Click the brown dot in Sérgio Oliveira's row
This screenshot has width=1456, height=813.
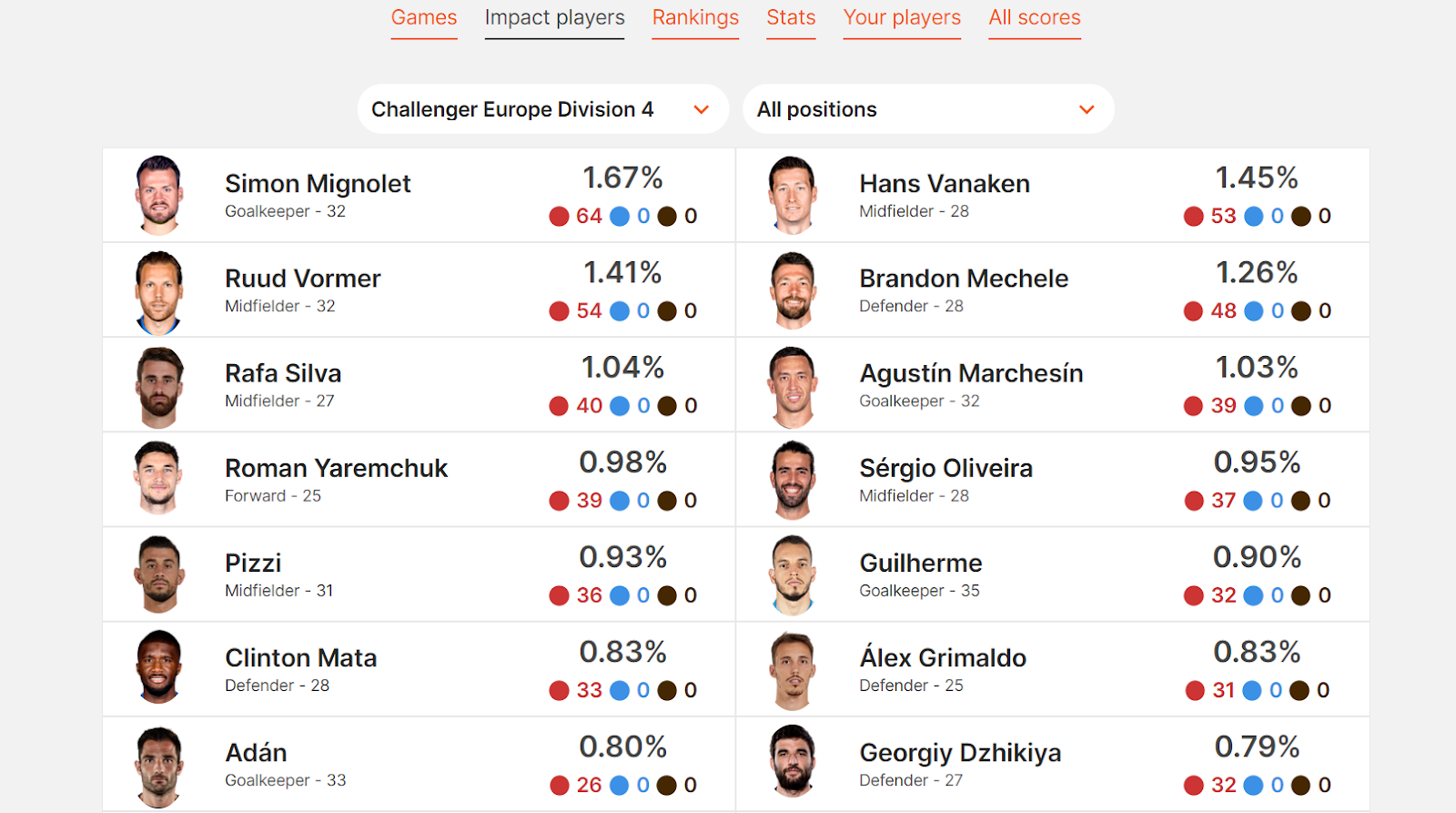(1301, 501)
